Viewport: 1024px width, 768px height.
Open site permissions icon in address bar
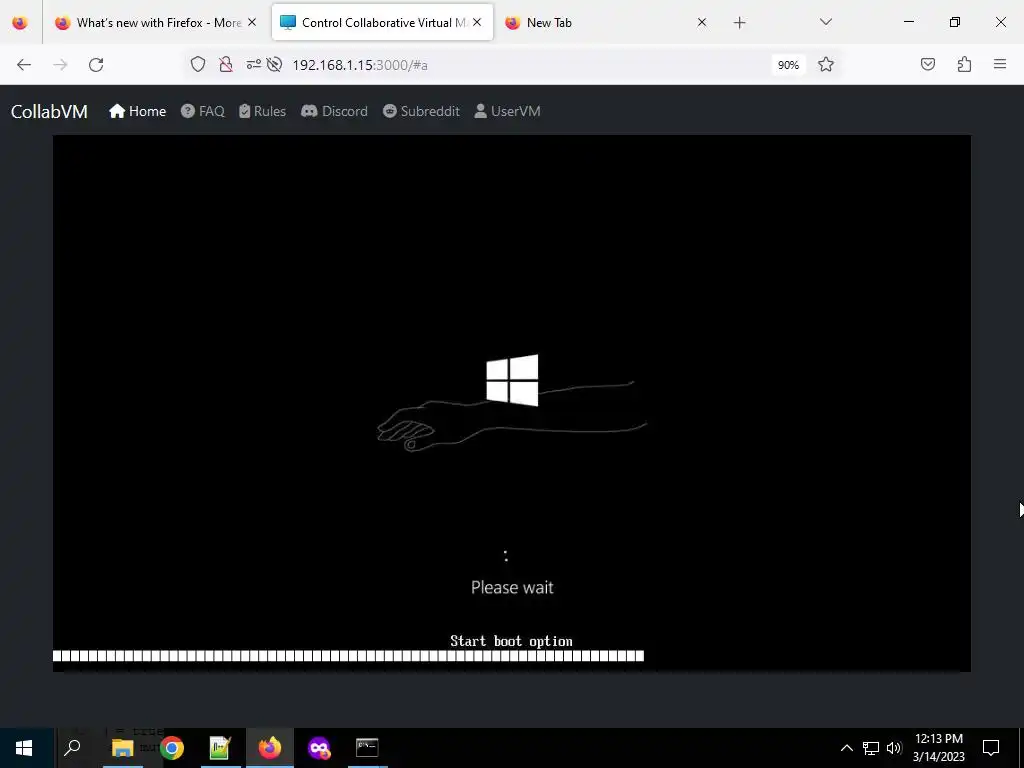click(253, 64)
